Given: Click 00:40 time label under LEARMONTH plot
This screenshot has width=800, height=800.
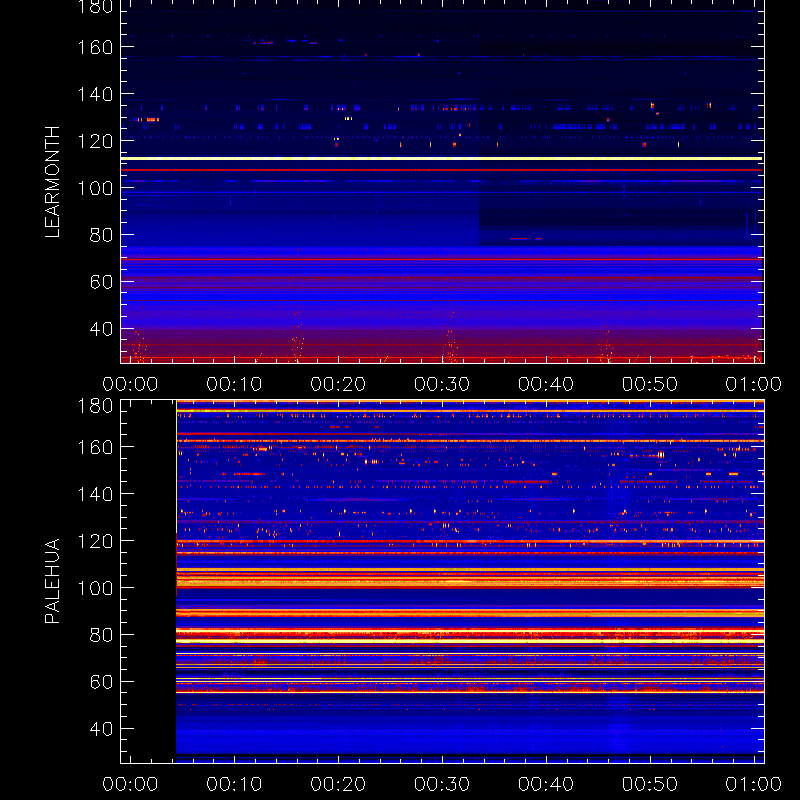Looking at the screenshot, I should [x=546, y=384].
